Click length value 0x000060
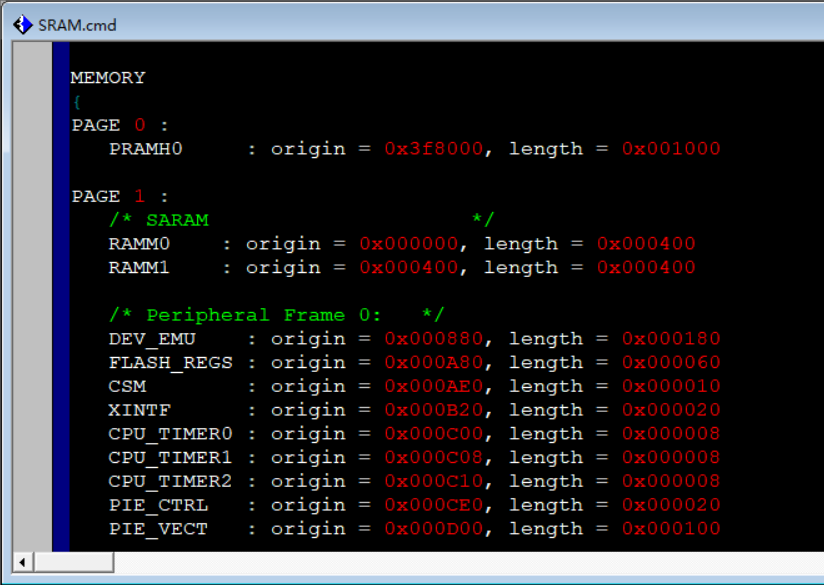 pos(671,363)
